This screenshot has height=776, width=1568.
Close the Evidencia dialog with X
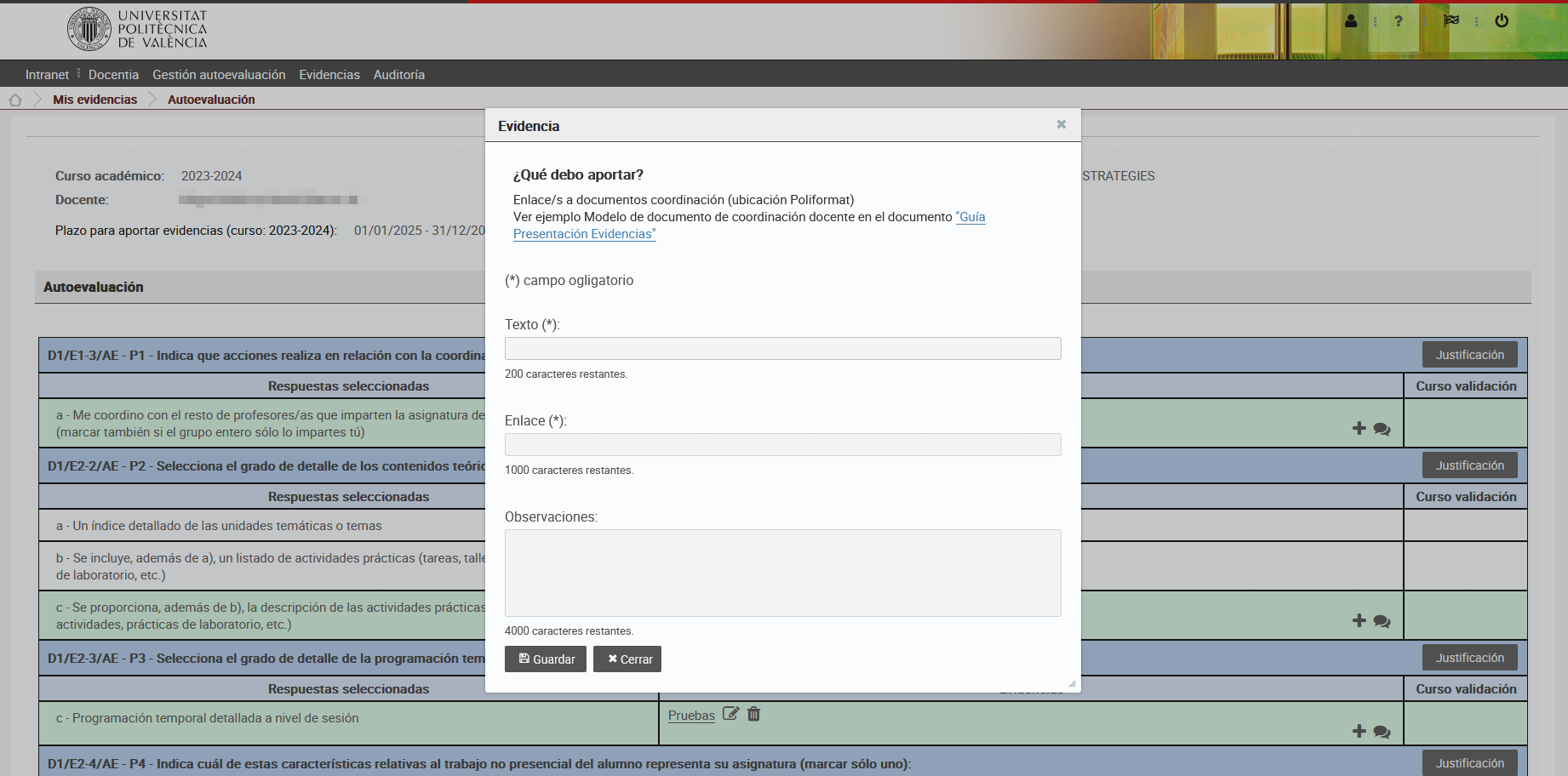pos(1062,124)
